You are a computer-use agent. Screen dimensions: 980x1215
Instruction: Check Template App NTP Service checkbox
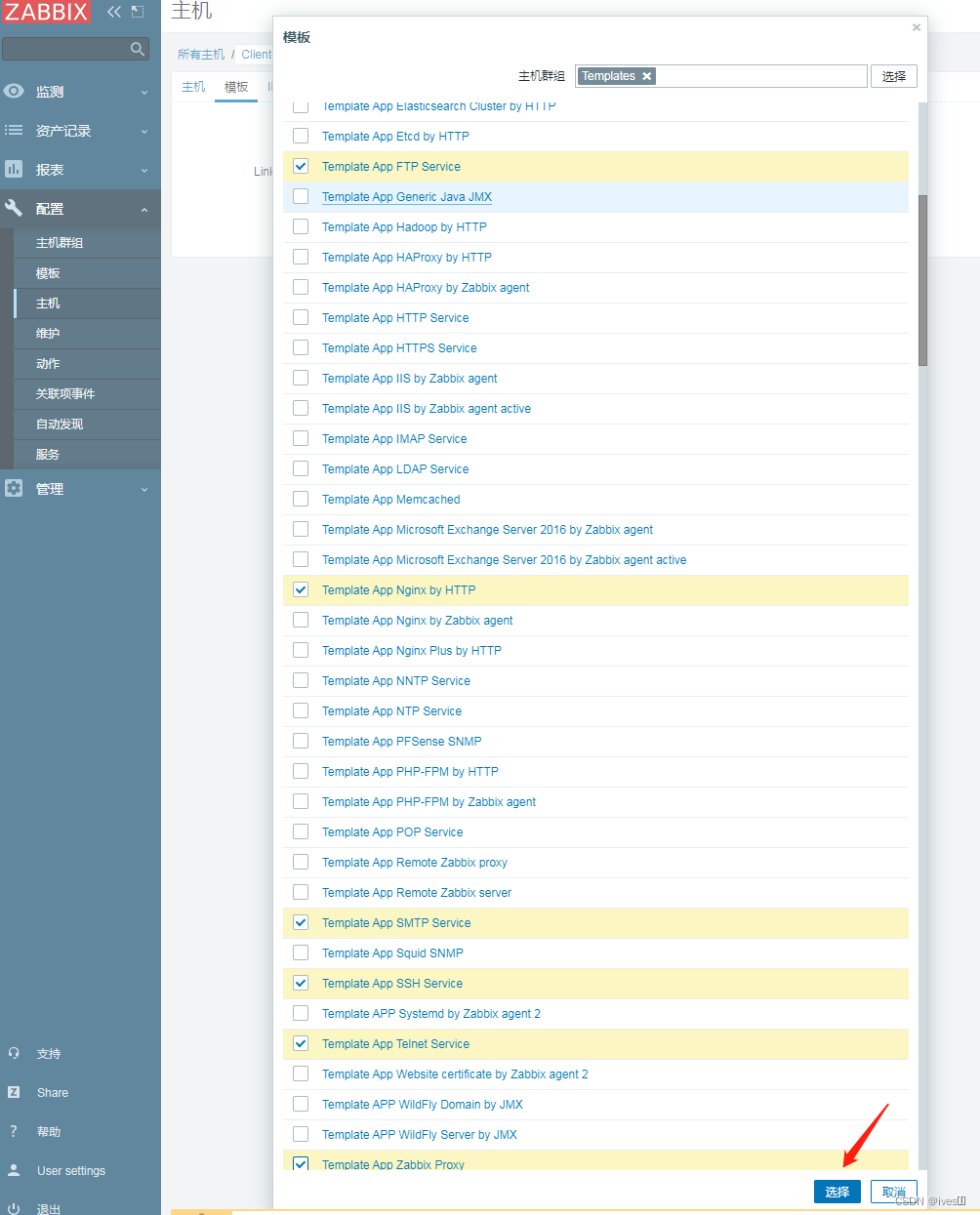[x=301, y=710]
